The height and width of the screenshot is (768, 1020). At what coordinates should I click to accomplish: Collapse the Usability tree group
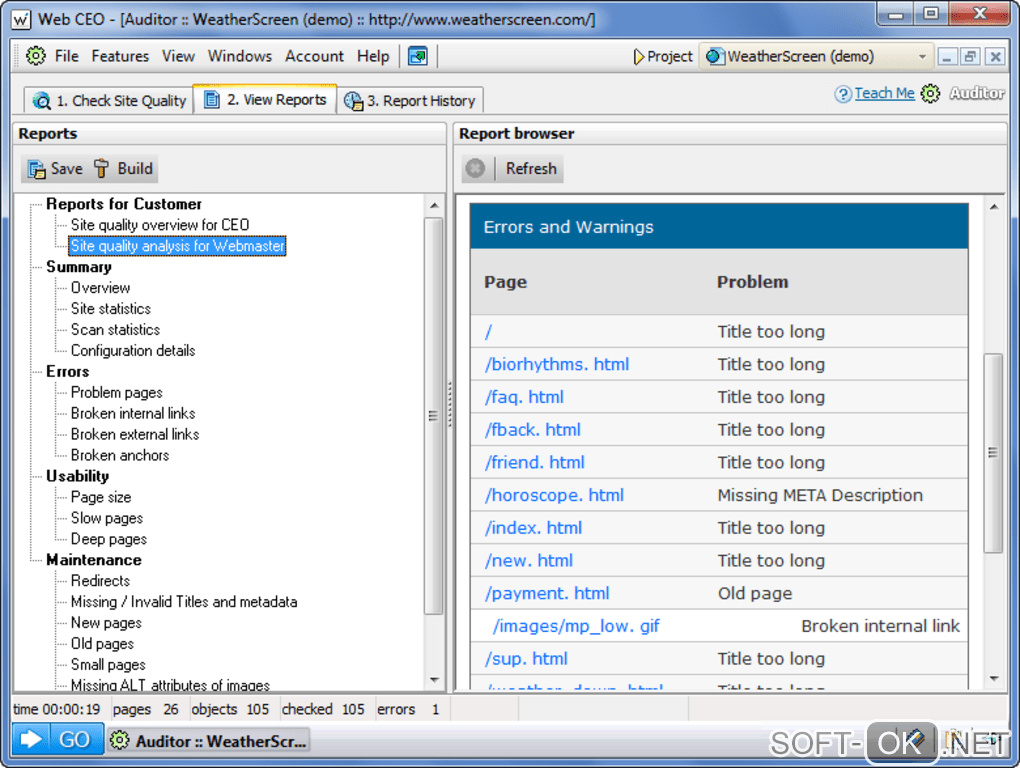(77, 477)
